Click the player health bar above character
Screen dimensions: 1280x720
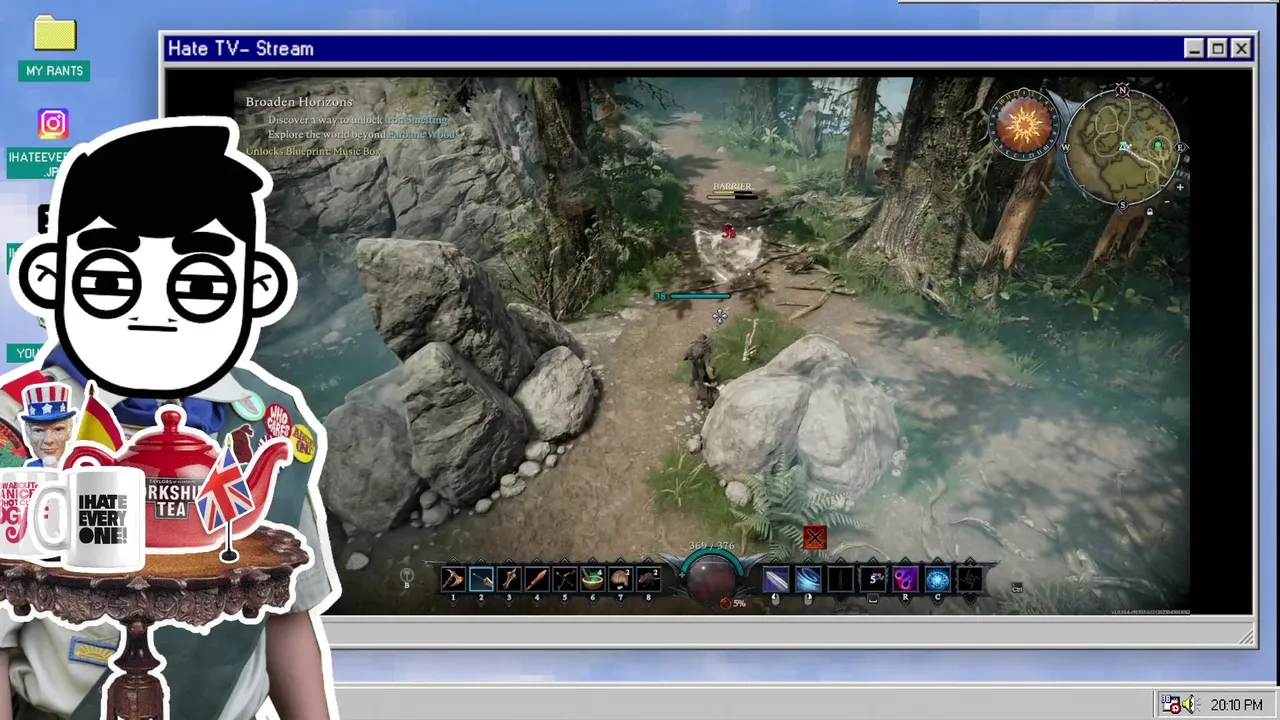[x=699, y=296]
